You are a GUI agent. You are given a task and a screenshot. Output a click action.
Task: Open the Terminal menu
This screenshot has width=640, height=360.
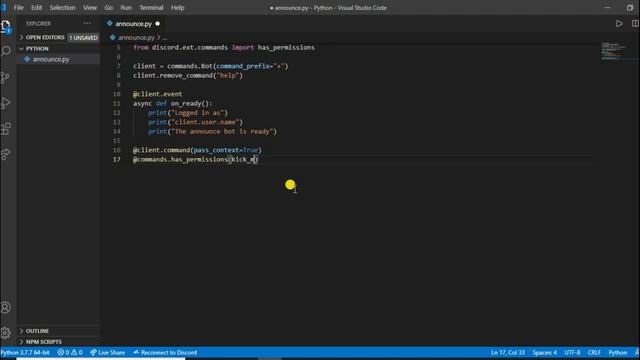point(151,7)
